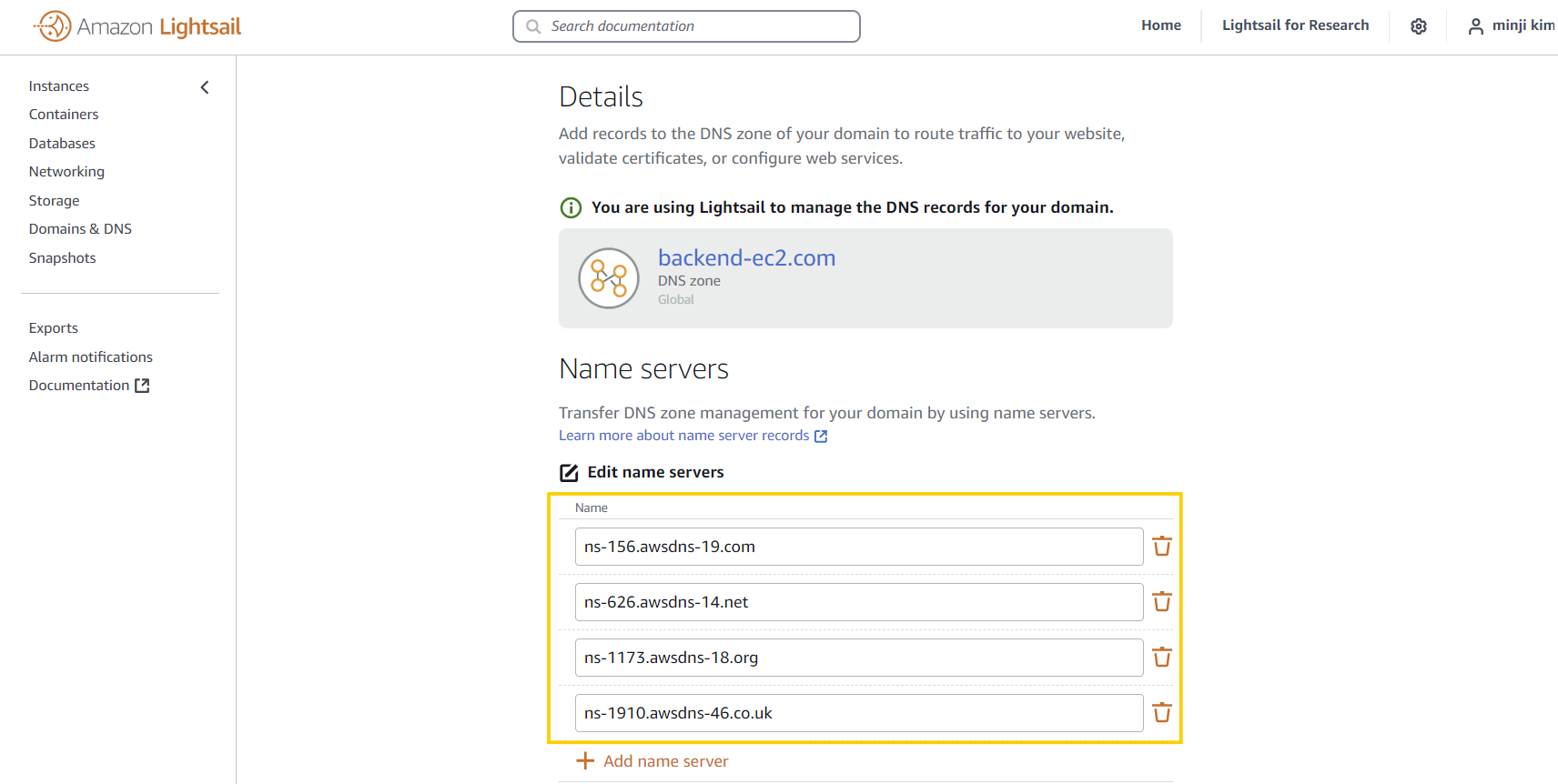Image resolution: width=1558 pixels, height=784 pixels.
Task: Open Alarm notifications in the sidebar
Action: point(91,357)
